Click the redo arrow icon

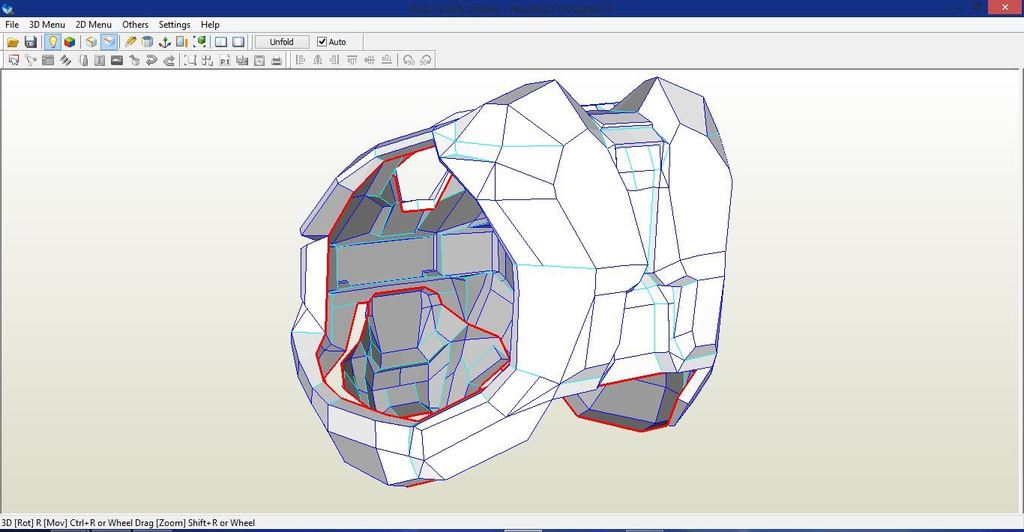[x=168, y=60]
